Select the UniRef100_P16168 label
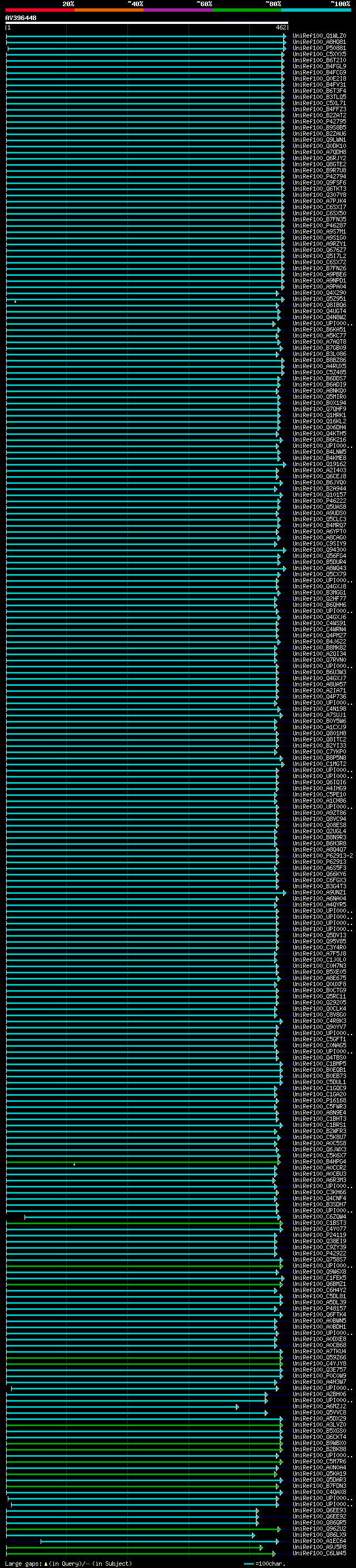Image resolution: width=356 pixels, height=1568 pixels. pos(319,1101)
